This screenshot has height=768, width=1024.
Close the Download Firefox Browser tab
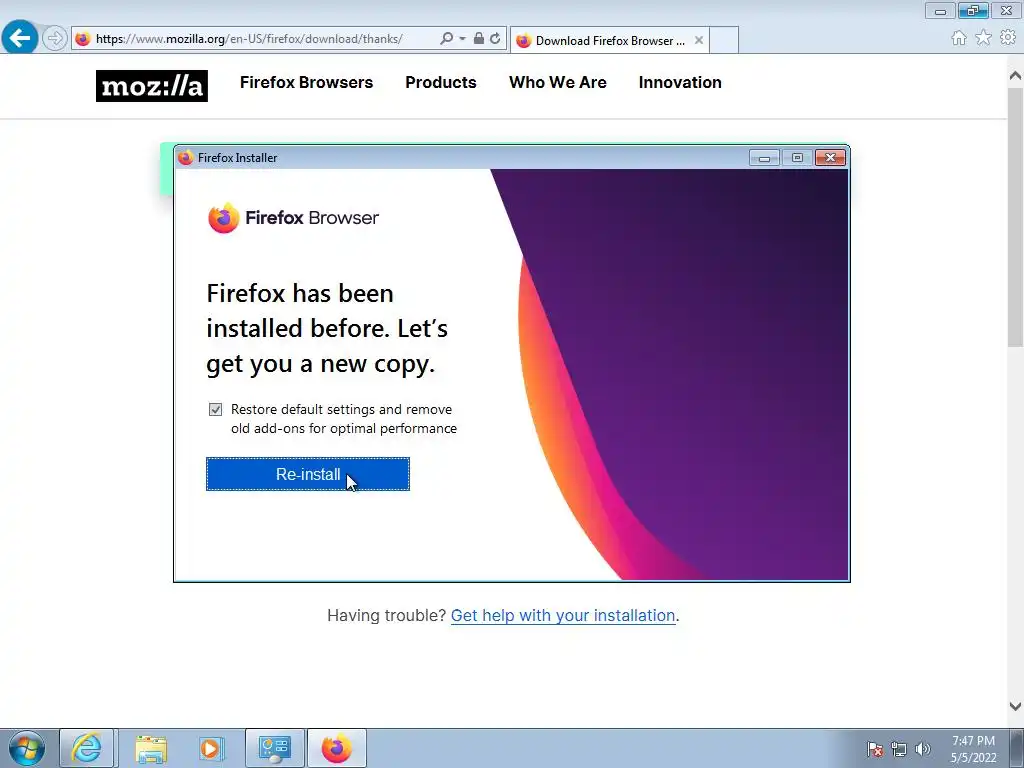click(699, 40)
